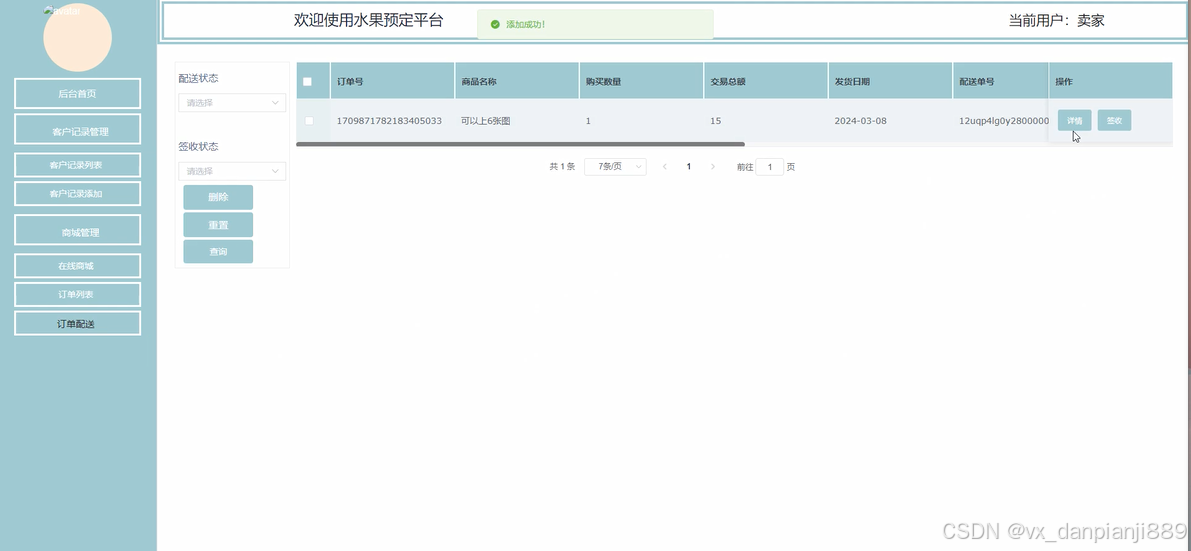The width and height of the screenshot is (1191, 551).
Task: Check the row checkbox for order 1709871782183405033
Action: (x=309, y=121)
